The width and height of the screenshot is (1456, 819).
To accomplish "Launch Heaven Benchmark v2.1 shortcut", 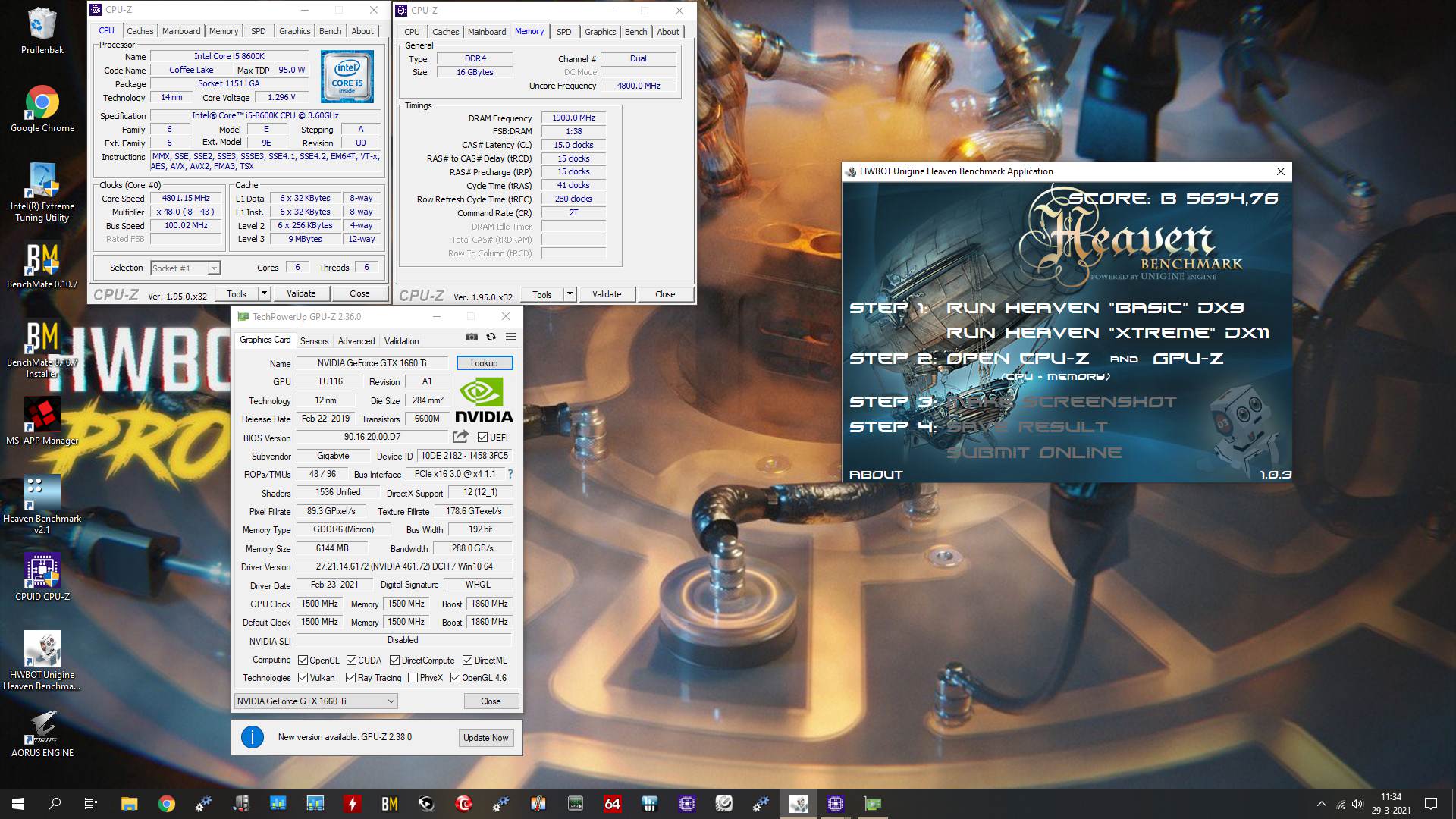I will pos(42,504).
